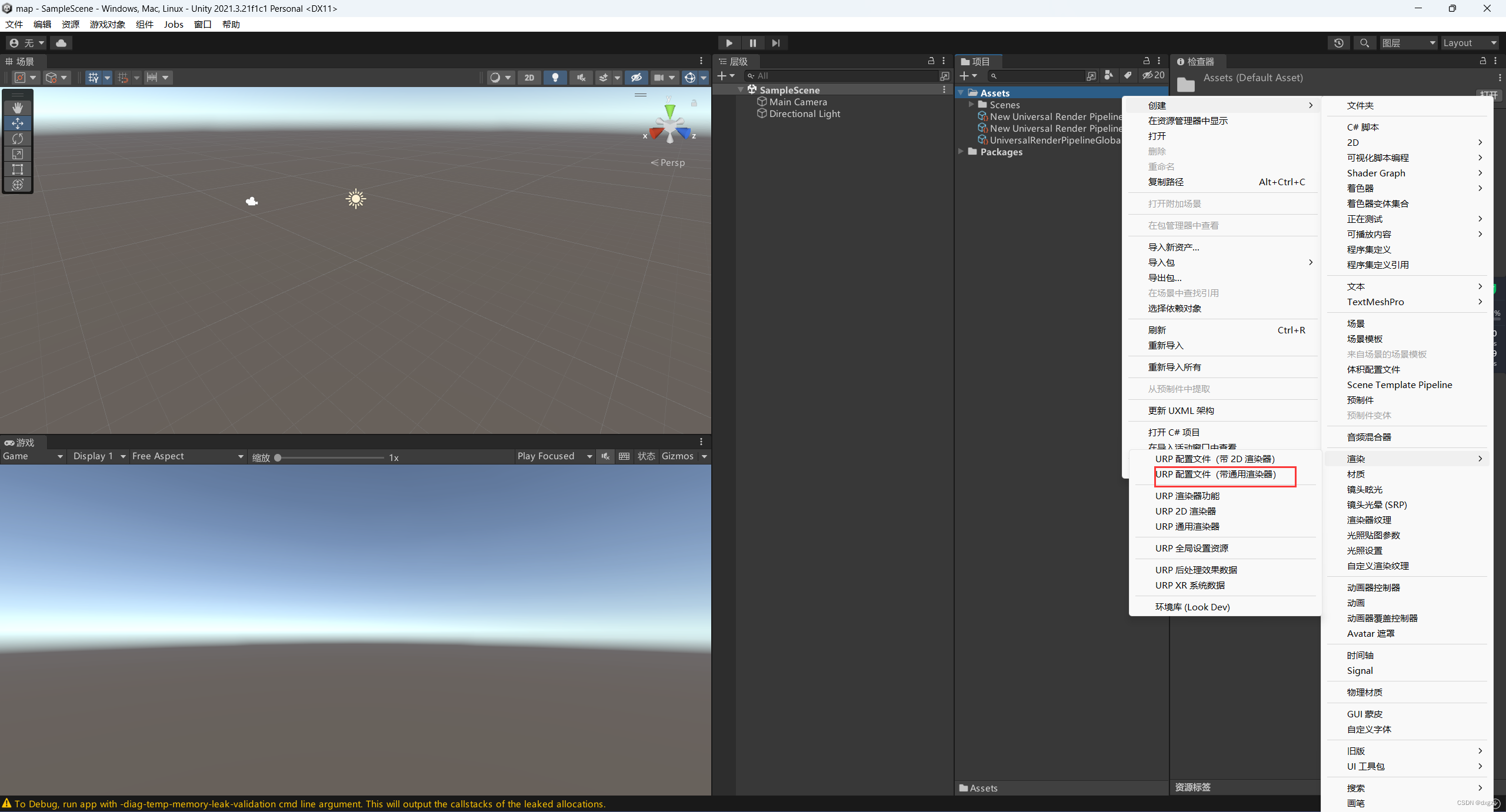Toggle scene lighting icon
1506x812 pixels.
tap(553, 78)
